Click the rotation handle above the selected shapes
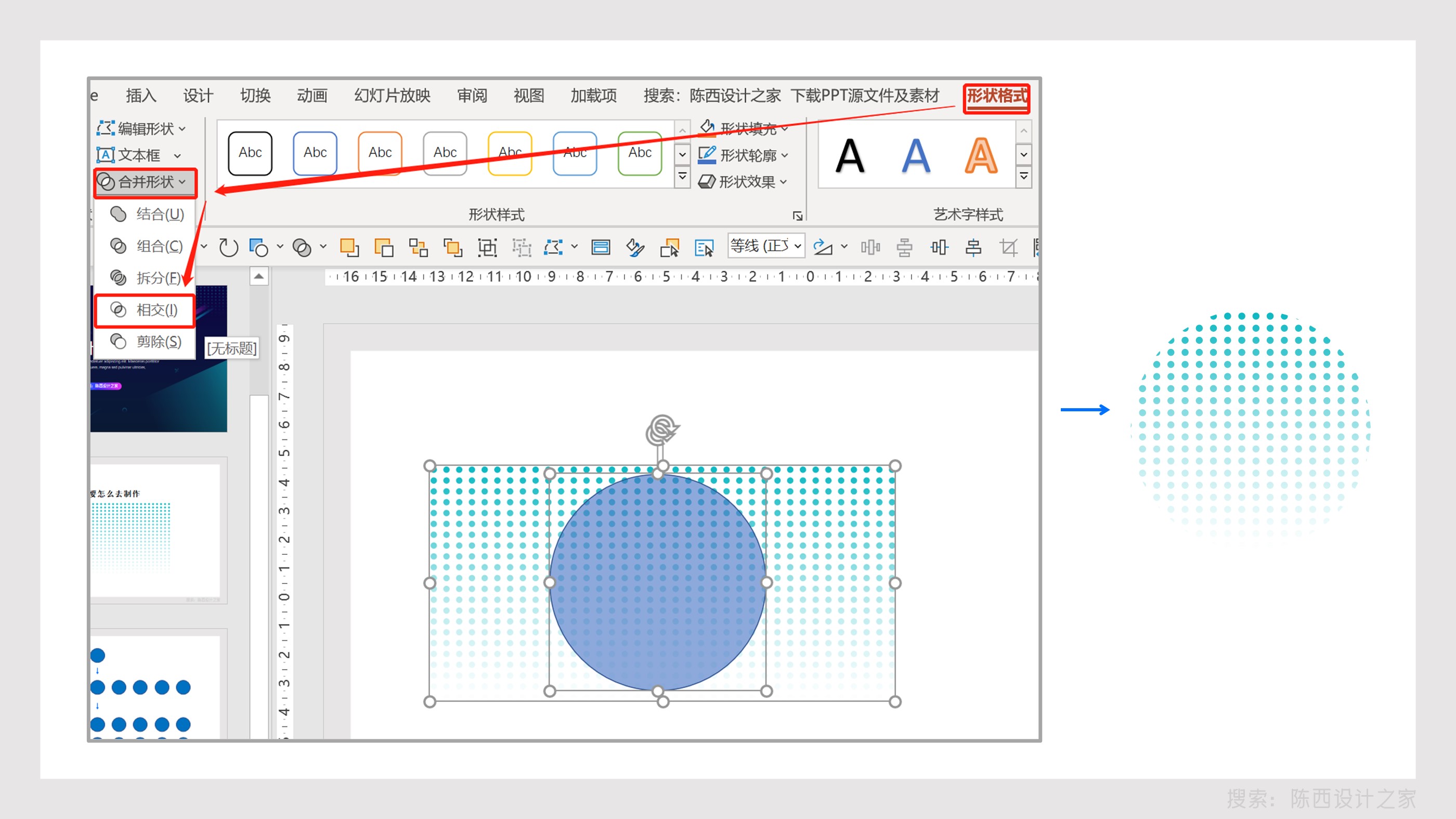 [662, 430]
